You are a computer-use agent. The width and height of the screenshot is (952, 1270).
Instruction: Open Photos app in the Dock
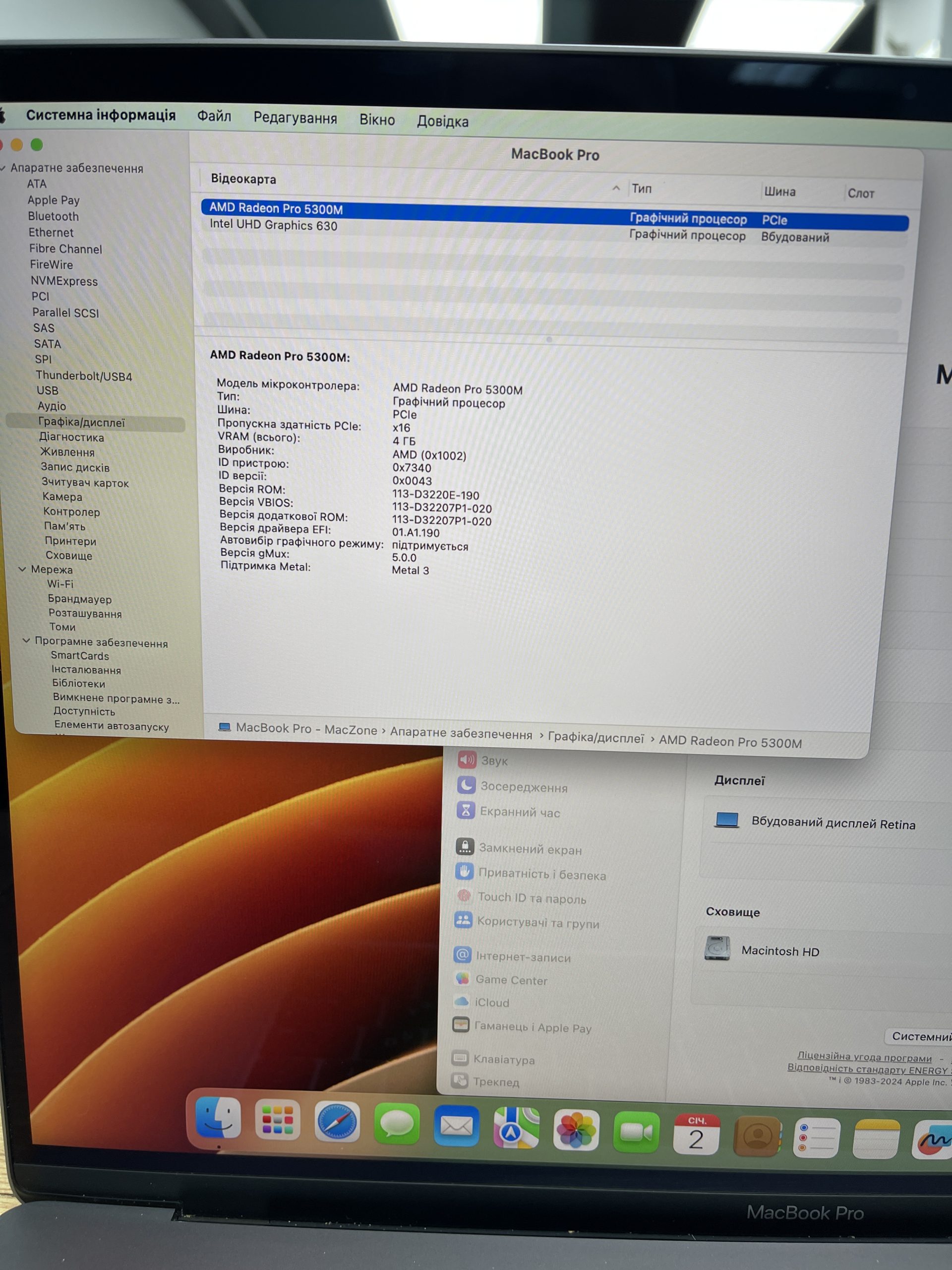tap(576, 1131)
